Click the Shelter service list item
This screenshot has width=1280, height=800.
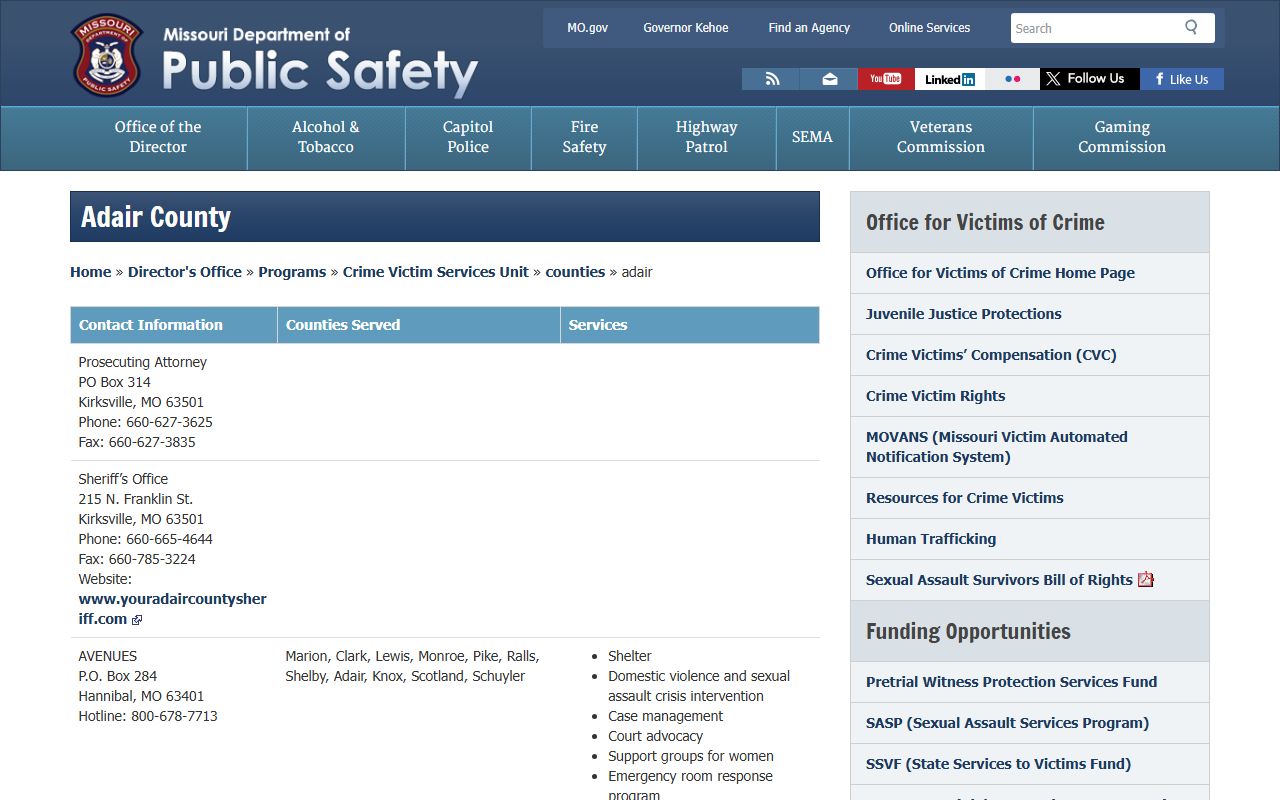coord(630,656)
